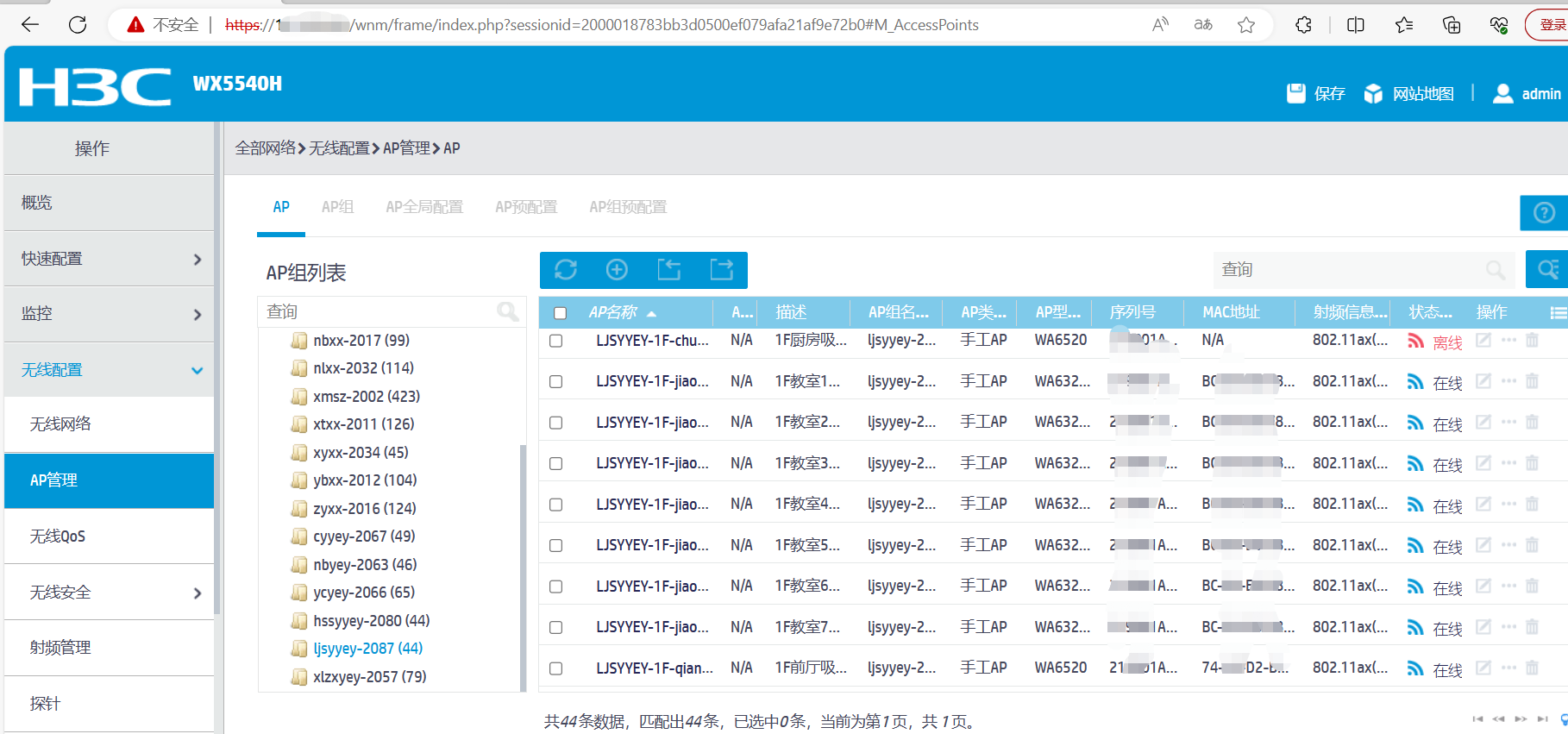
Task: Reload the page with browser refresh button
Action: click(x=78, y=25)
